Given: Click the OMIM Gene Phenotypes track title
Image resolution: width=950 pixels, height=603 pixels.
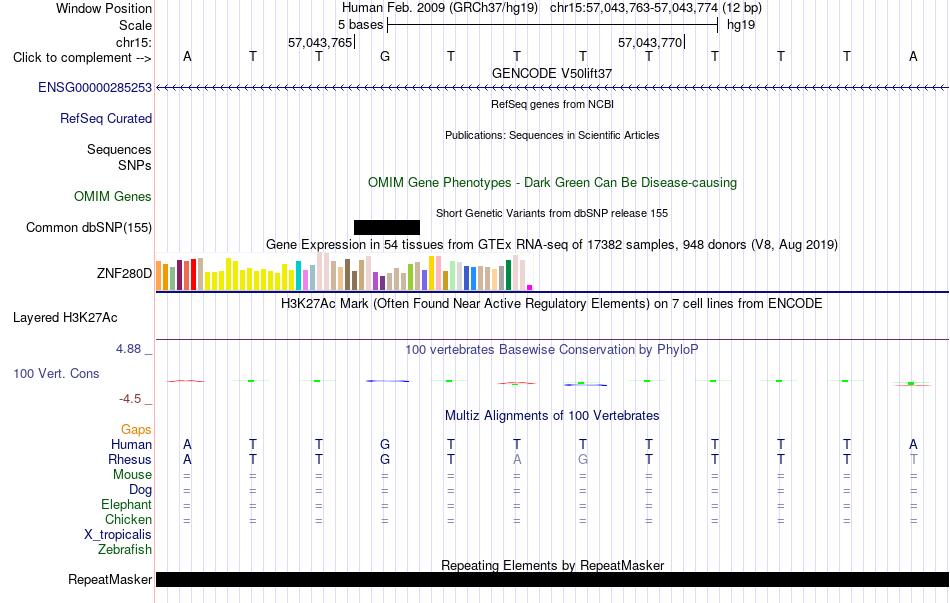Looking at the screenshot, I should (552, 182).
